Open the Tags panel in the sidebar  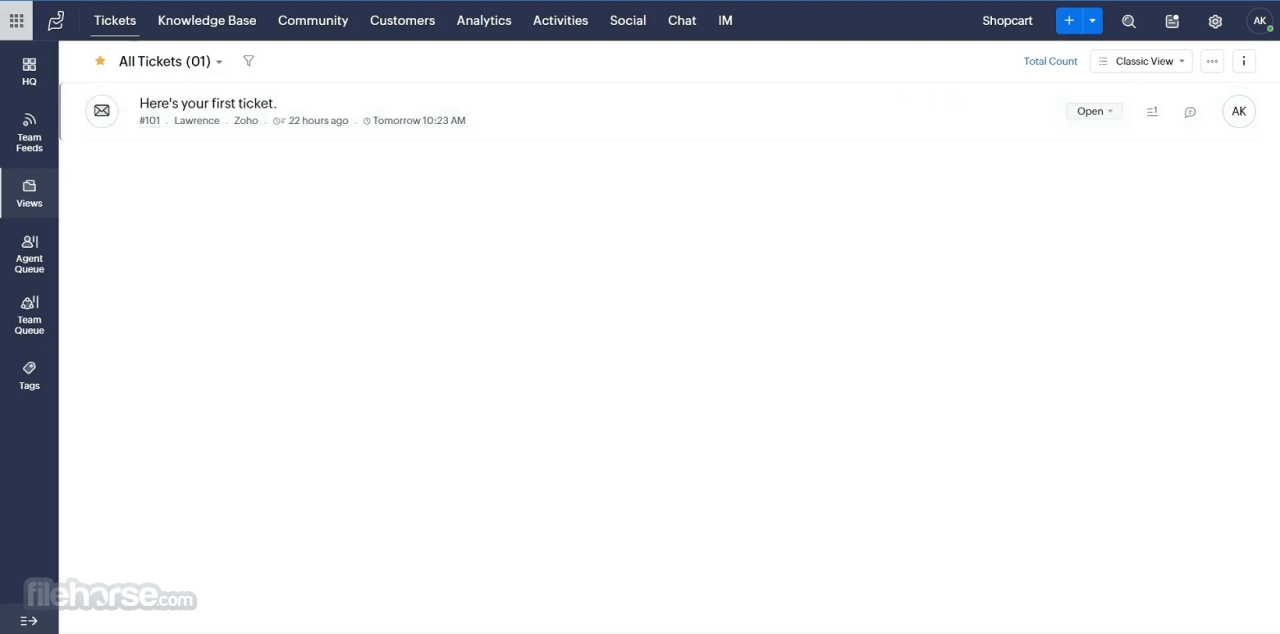click(x=29, y=375)
